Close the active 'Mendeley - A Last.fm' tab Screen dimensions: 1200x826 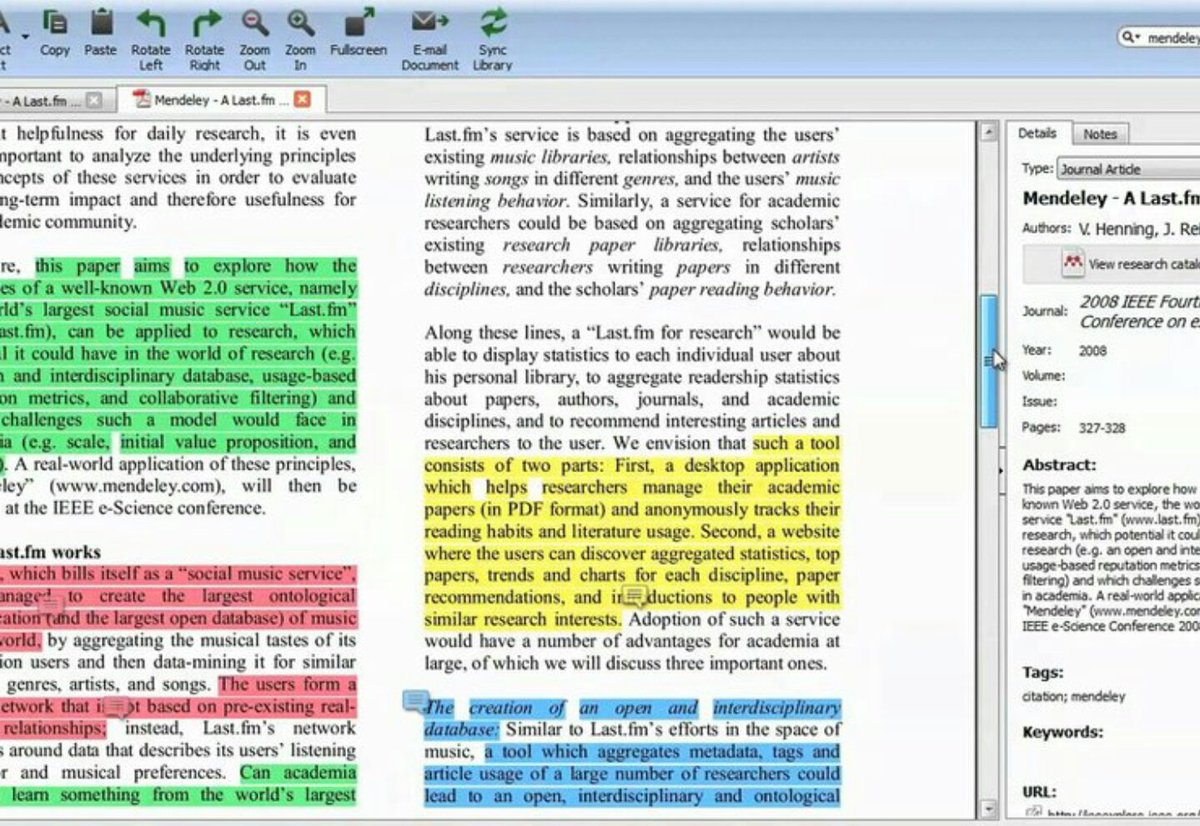pos(302,99)
